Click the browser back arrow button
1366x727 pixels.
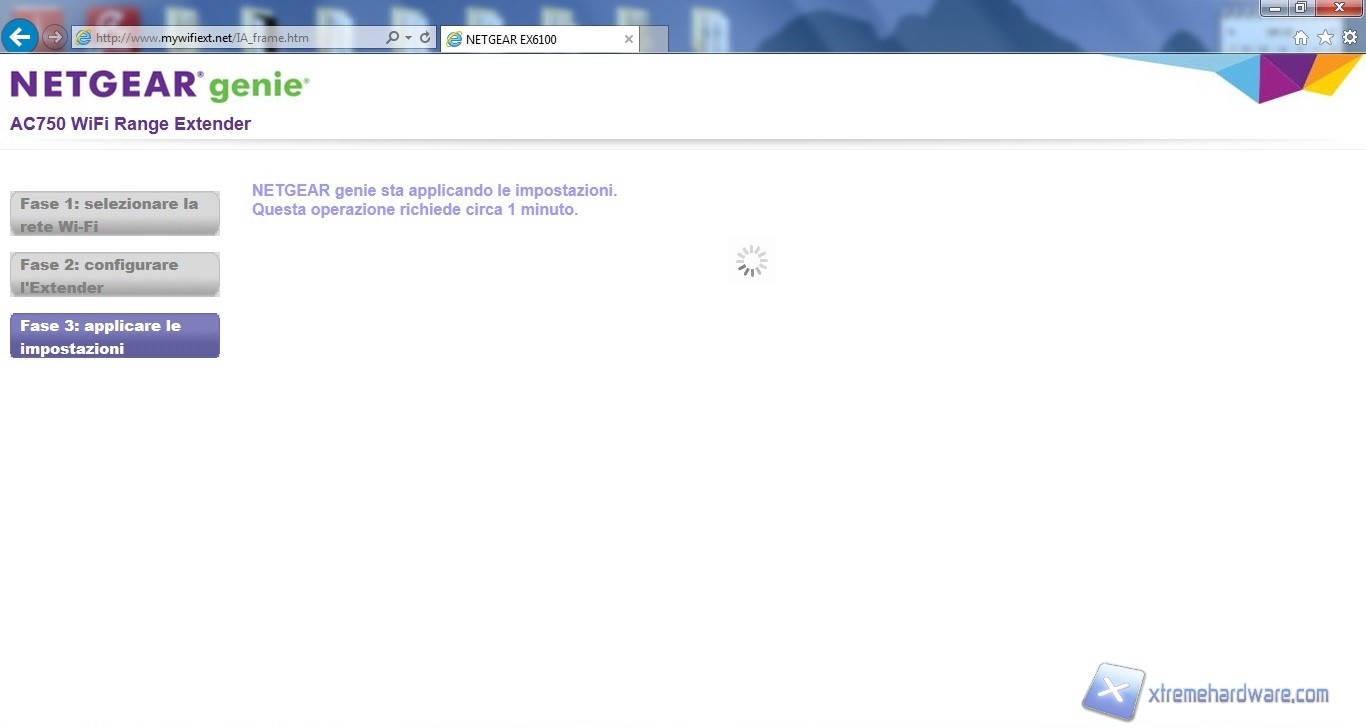20,37
